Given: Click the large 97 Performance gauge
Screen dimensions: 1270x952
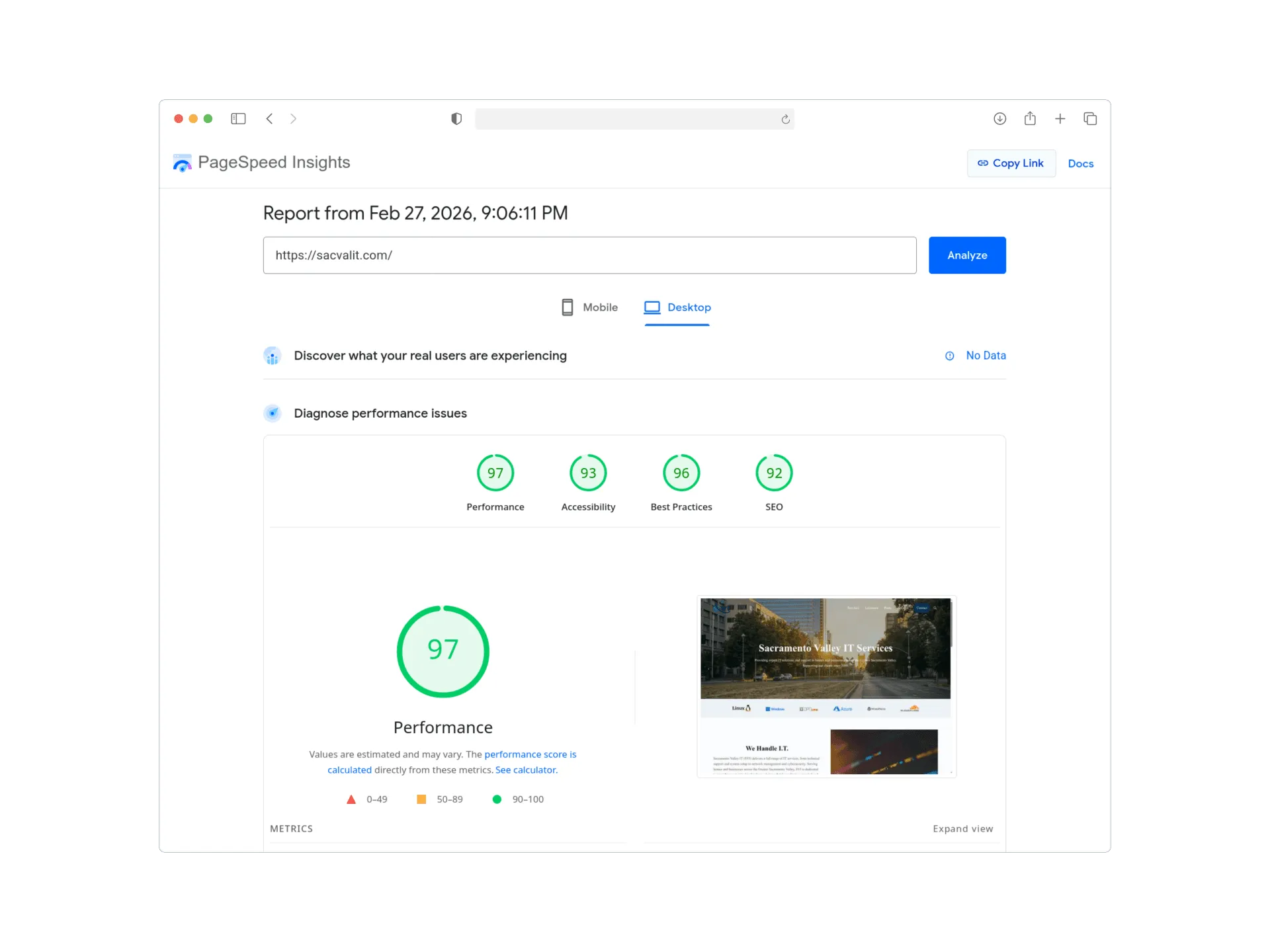Looking at the screenshot, I should tap(443, 651).
